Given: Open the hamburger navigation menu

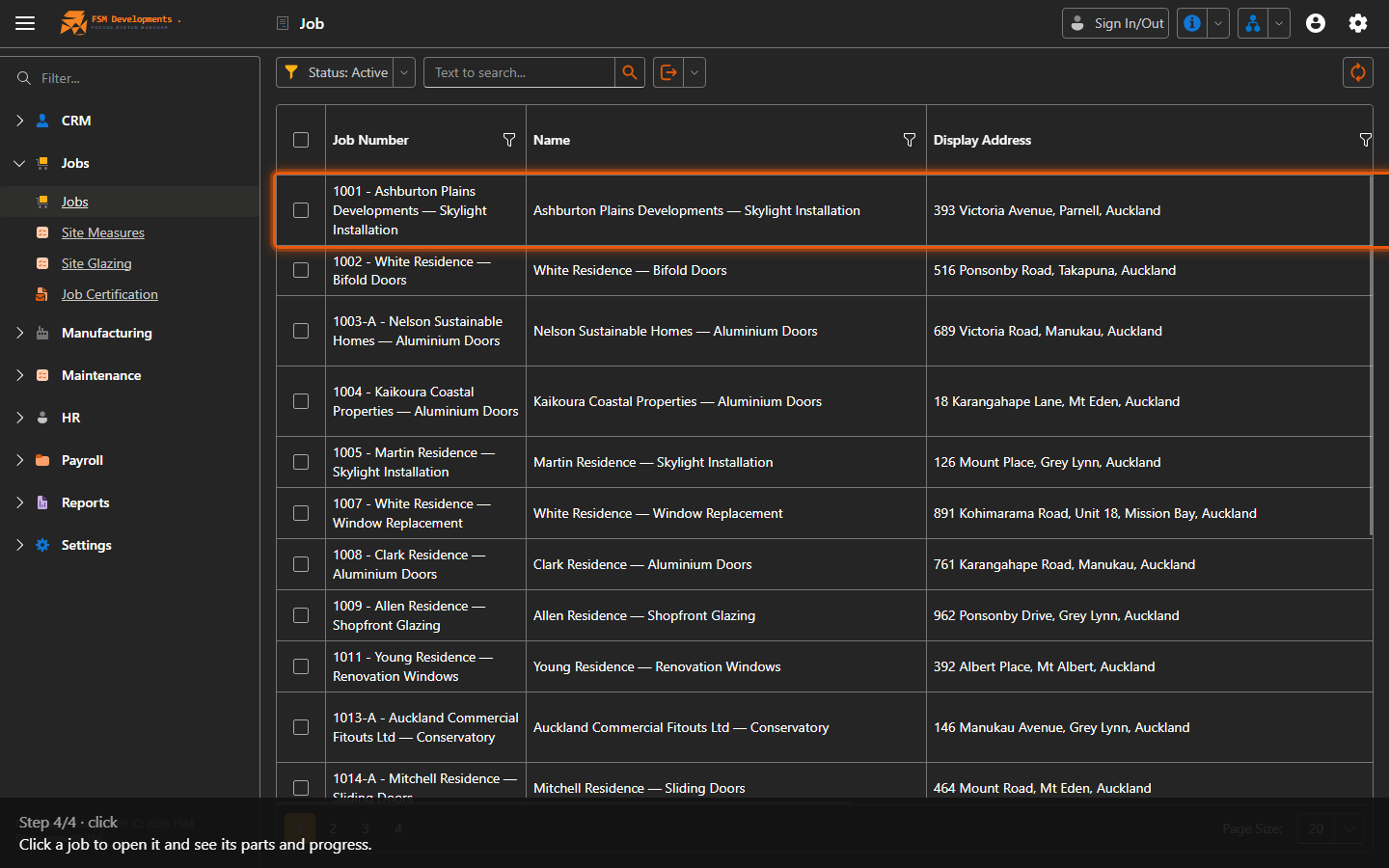Looking at the screenshot, I should tap(25, 23).
